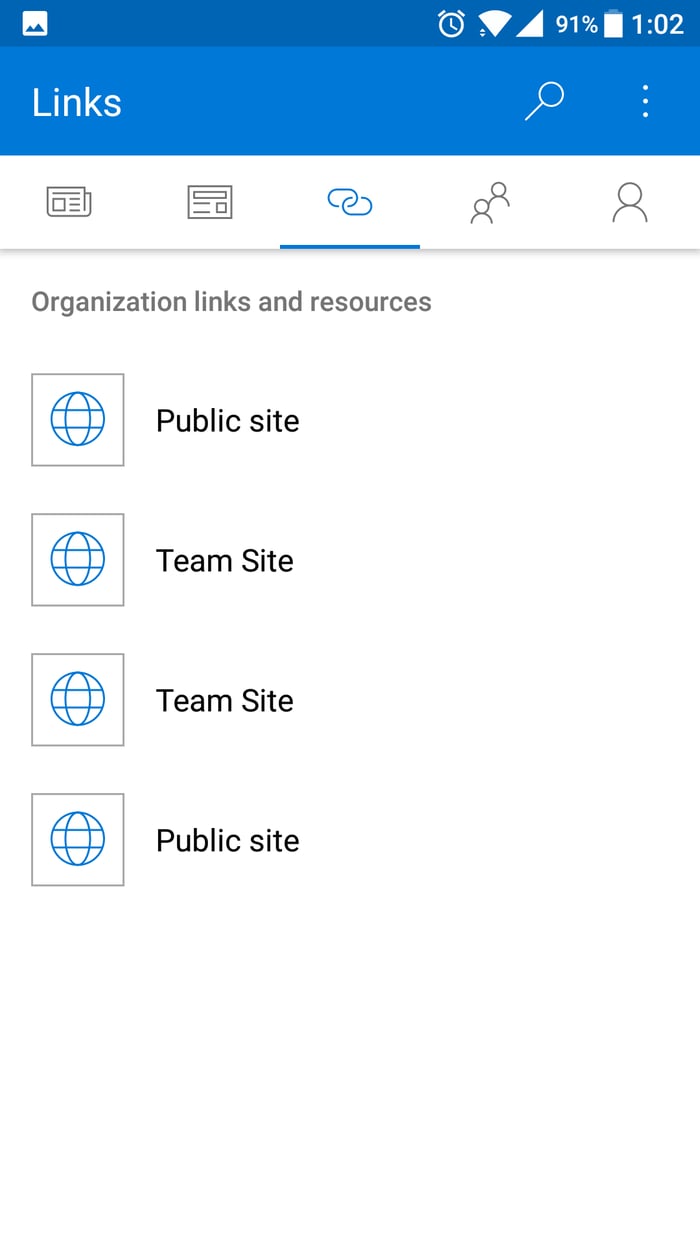Tap the gallery icon in status bar
This screenshot has height=1244, width=700.
[36, 22]
